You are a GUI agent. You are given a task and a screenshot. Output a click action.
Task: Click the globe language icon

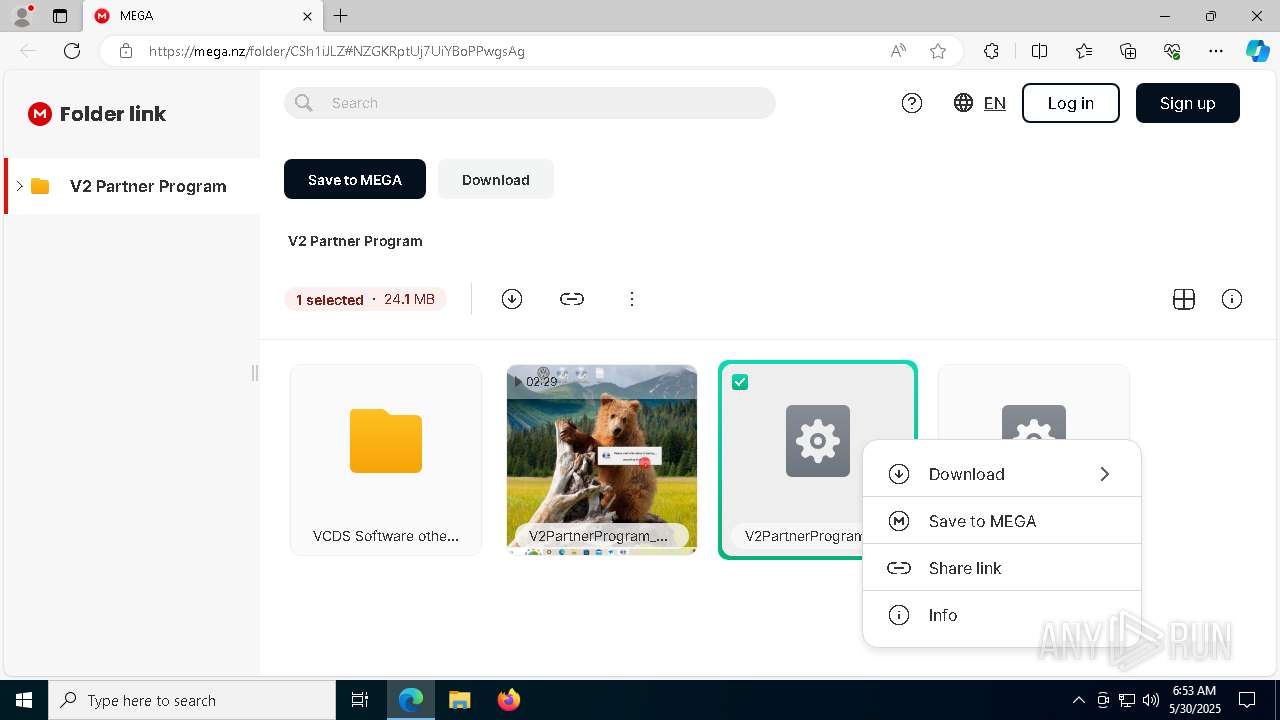tap(963, 103)
